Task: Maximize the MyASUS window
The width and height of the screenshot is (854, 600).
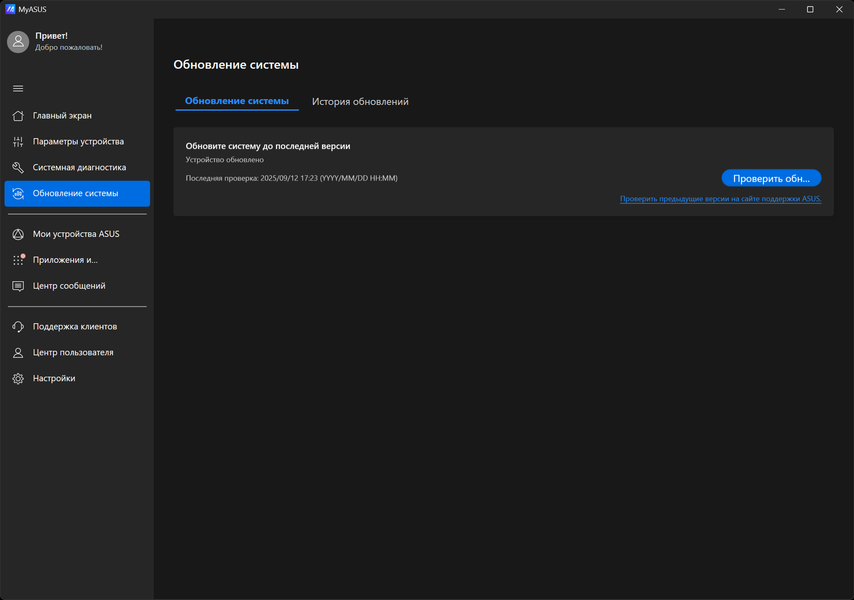Action: (810, 9)
